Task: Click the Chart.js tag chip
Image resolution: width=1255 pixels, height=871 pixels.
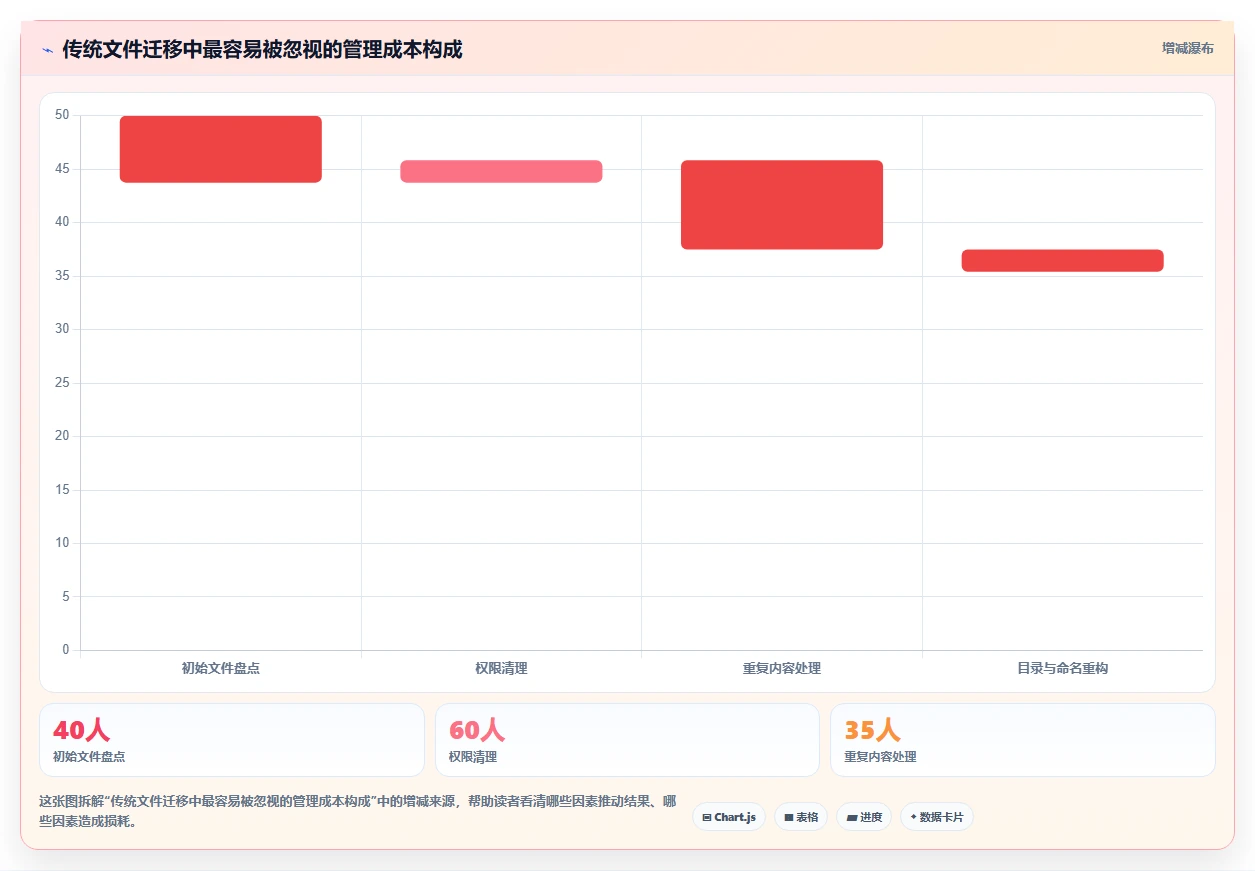Action: [729, 817]
